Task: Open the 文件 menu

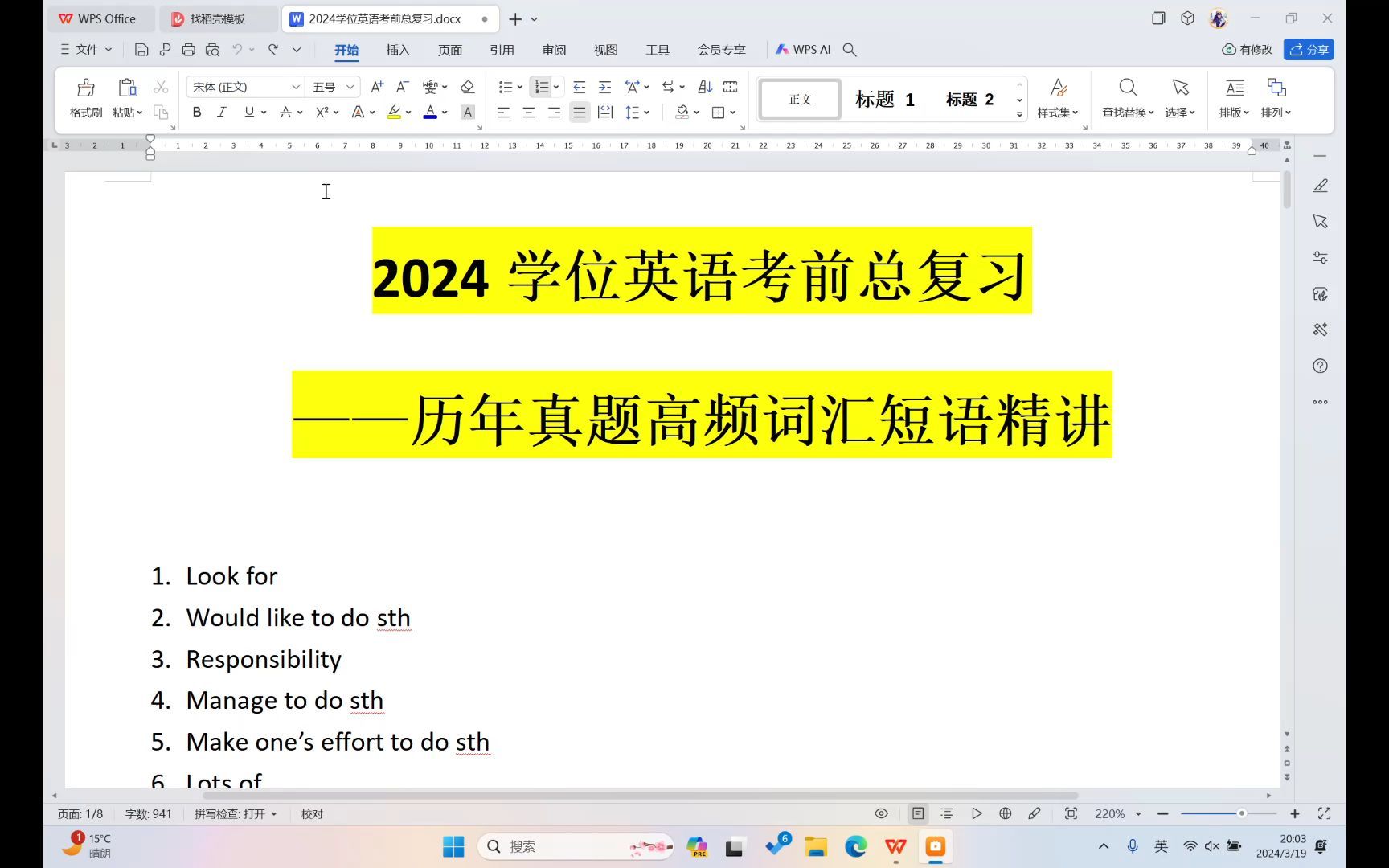Action: tap(86, 50)
